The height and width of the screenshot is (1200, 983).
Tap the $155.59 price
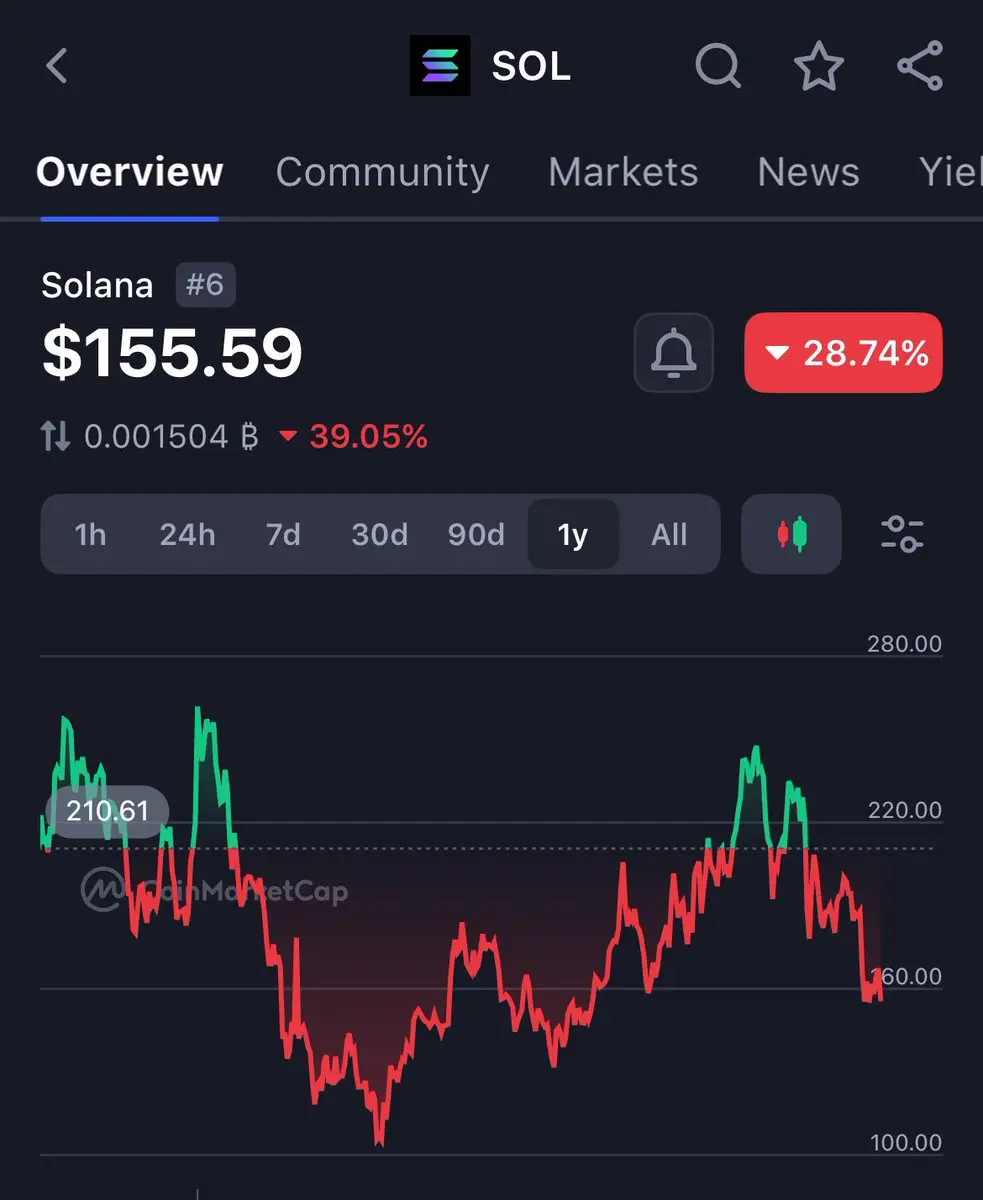pos(172,353)
